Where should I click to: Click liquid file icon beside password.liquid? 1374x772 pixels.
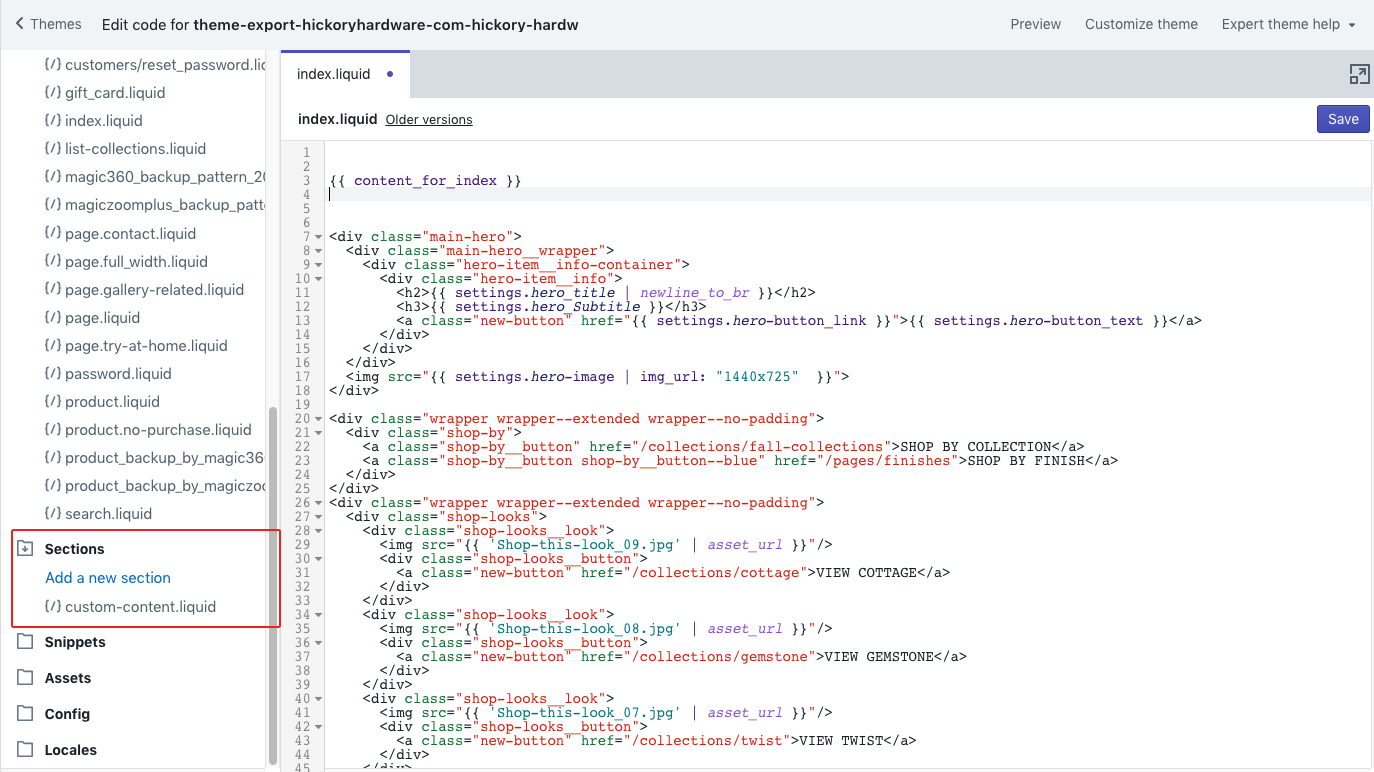tap(53, 373)
